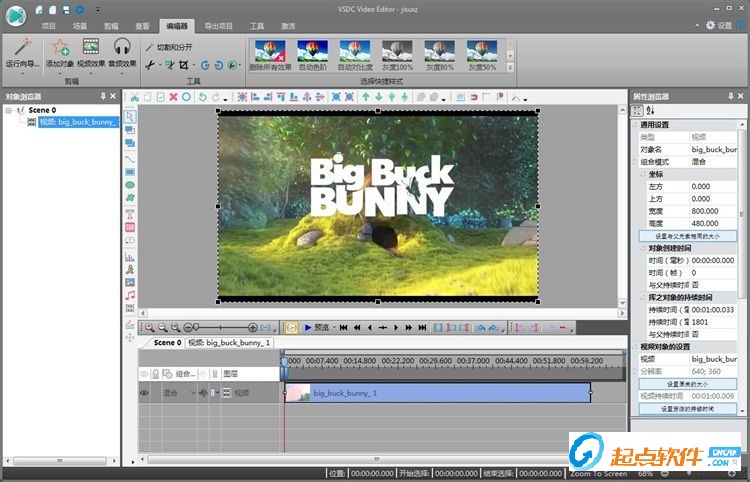Image resolution: width=750 pixels, height=482 pixels.
Task: Select the rectangle shape tool
Action: [130, 172]
